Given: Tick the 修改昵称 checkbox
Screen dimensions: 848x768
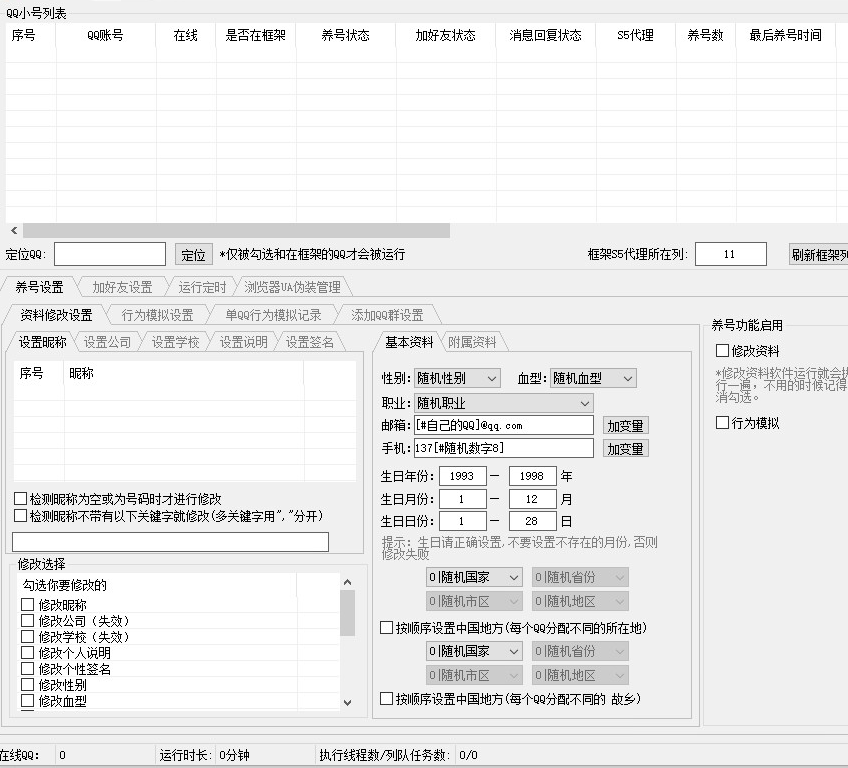Looking at the screenshot, I should click(28, 605).
